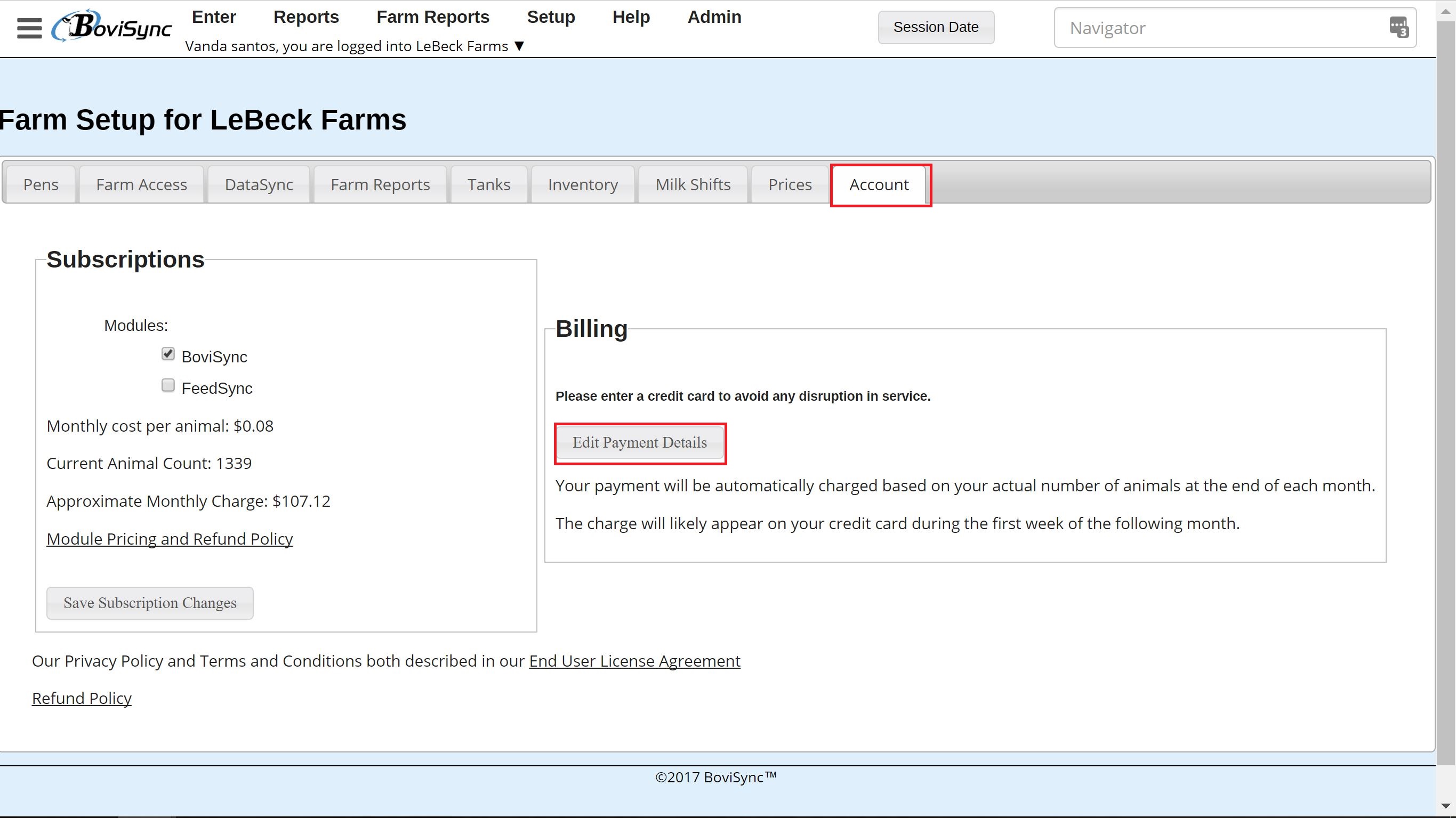This screenshot has height=818, width=1456.
Task: Open the Inventory tab
Action: click(582, 185)
